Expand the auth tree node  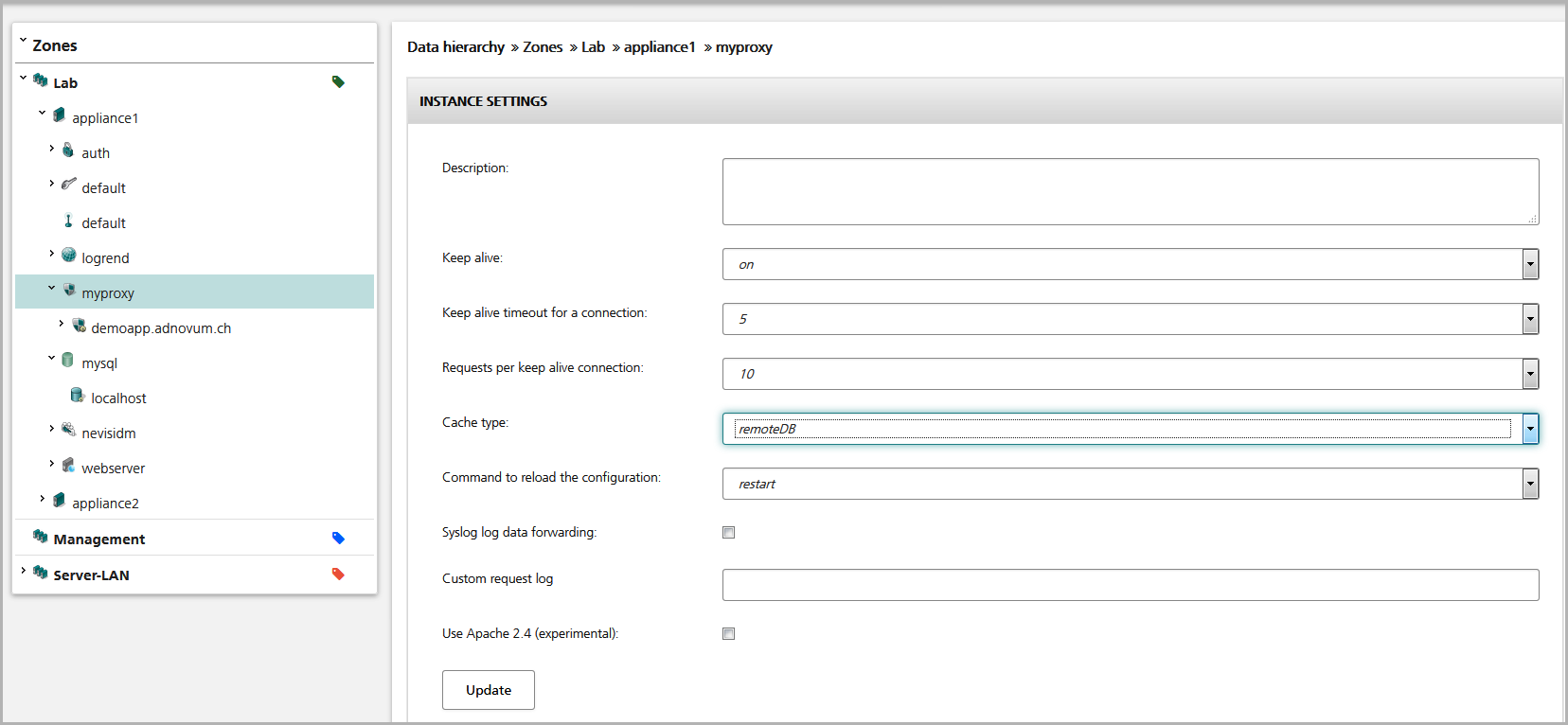click(x=51, y=148)
